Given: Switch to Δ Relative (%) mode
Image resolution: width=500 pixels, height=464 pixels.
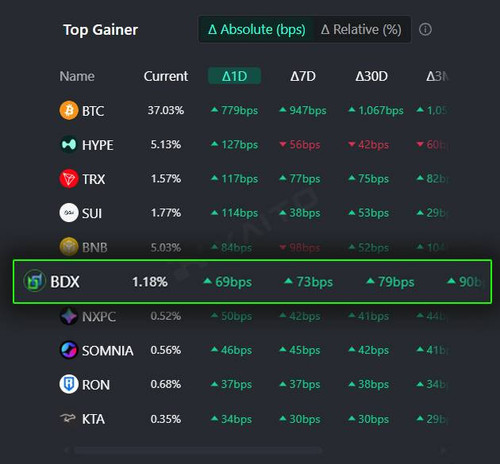Looking at the screenshot, I should click(361, 30).
